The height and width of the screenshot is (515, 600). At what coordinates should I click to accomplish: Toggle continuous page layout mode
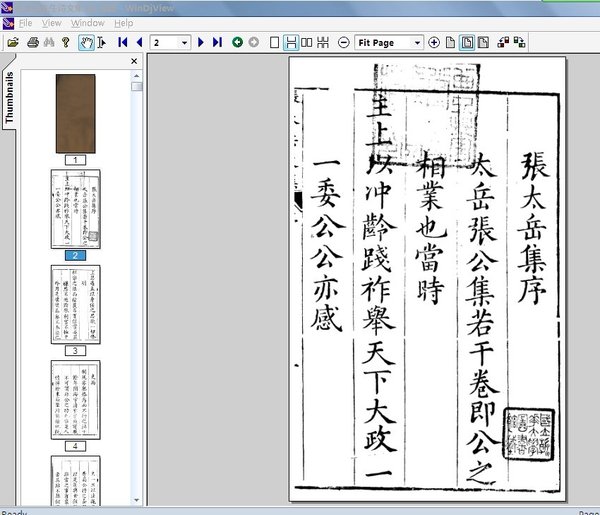tap(291, 43)
